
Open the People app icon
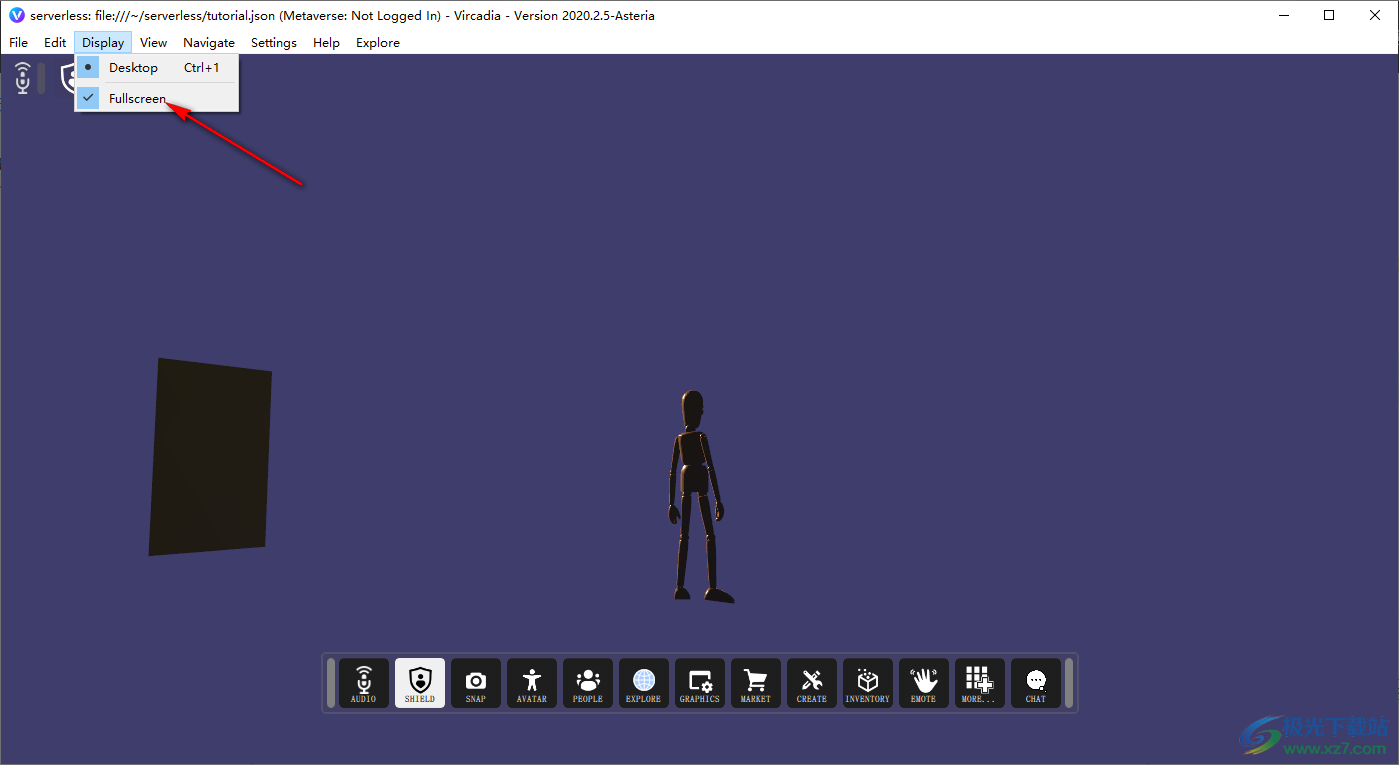click(588, 683)
